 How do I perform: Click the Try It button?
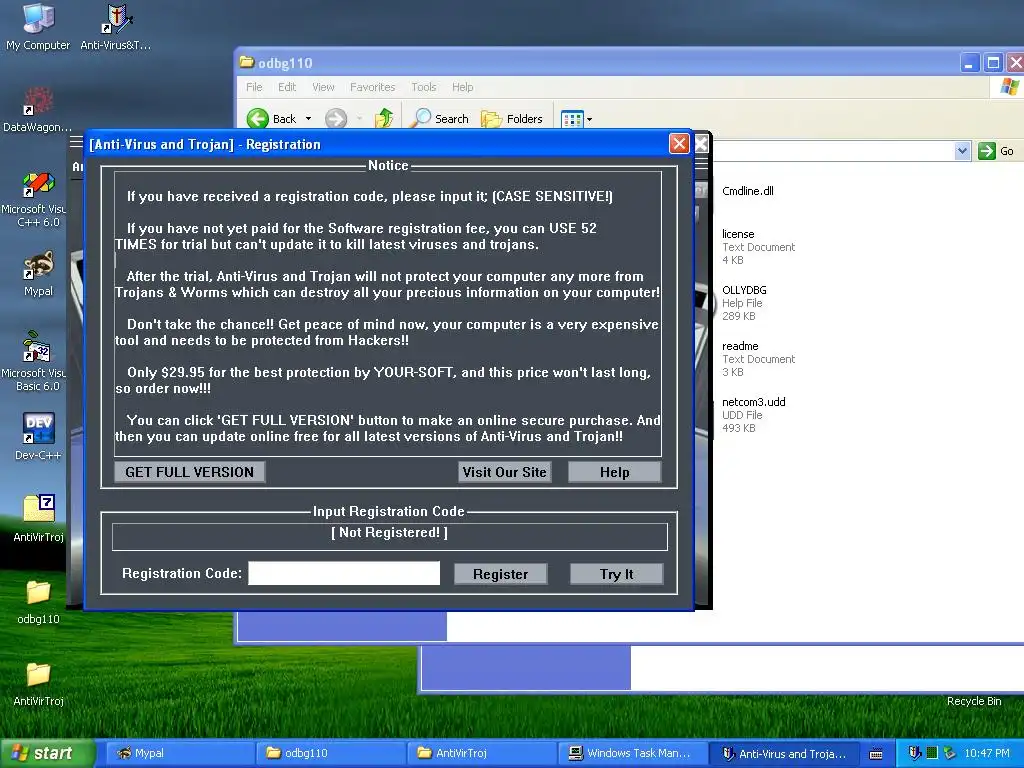coord(616,574)
